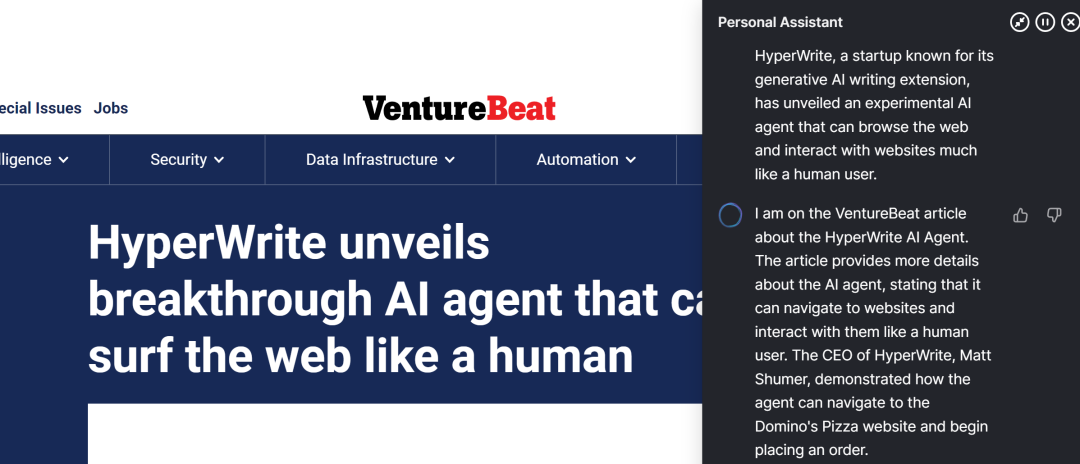Select the Security nav label
The image size is (1080, 464).
(x=178, y=160)
